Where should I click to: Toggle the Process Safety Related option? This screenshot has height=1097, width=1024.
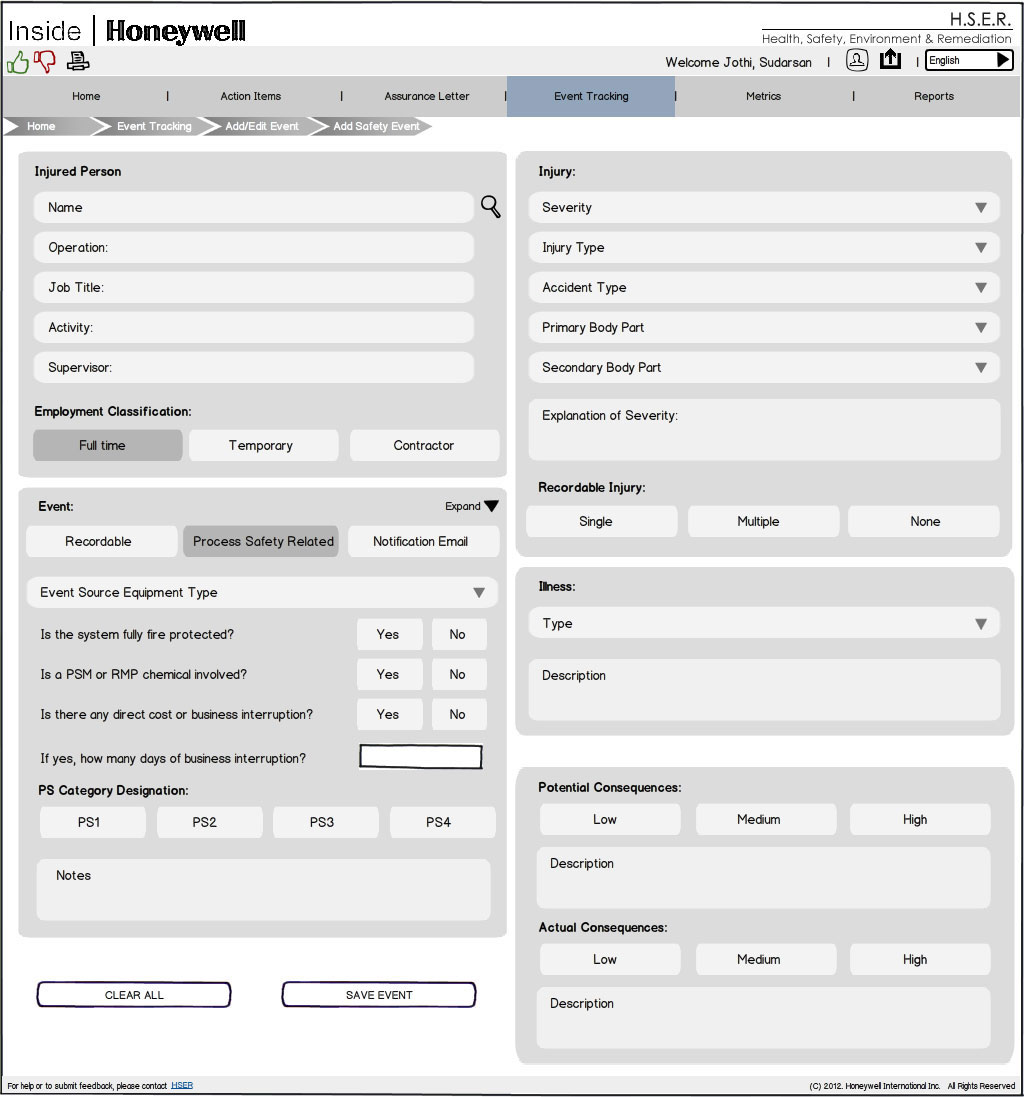[x=263, y=542]
